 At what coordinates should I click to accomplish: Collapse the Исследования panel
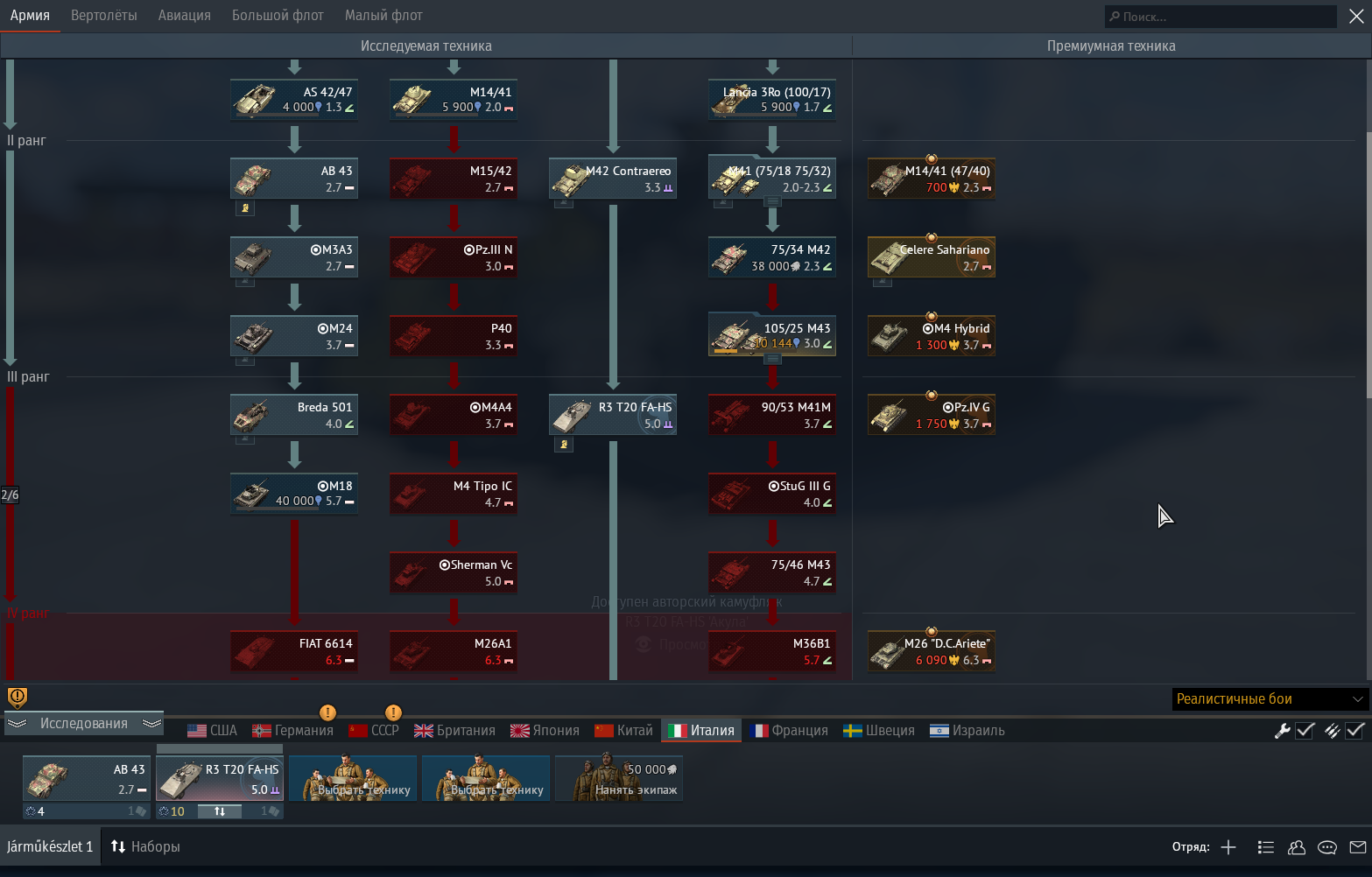(x=84, y=724)
